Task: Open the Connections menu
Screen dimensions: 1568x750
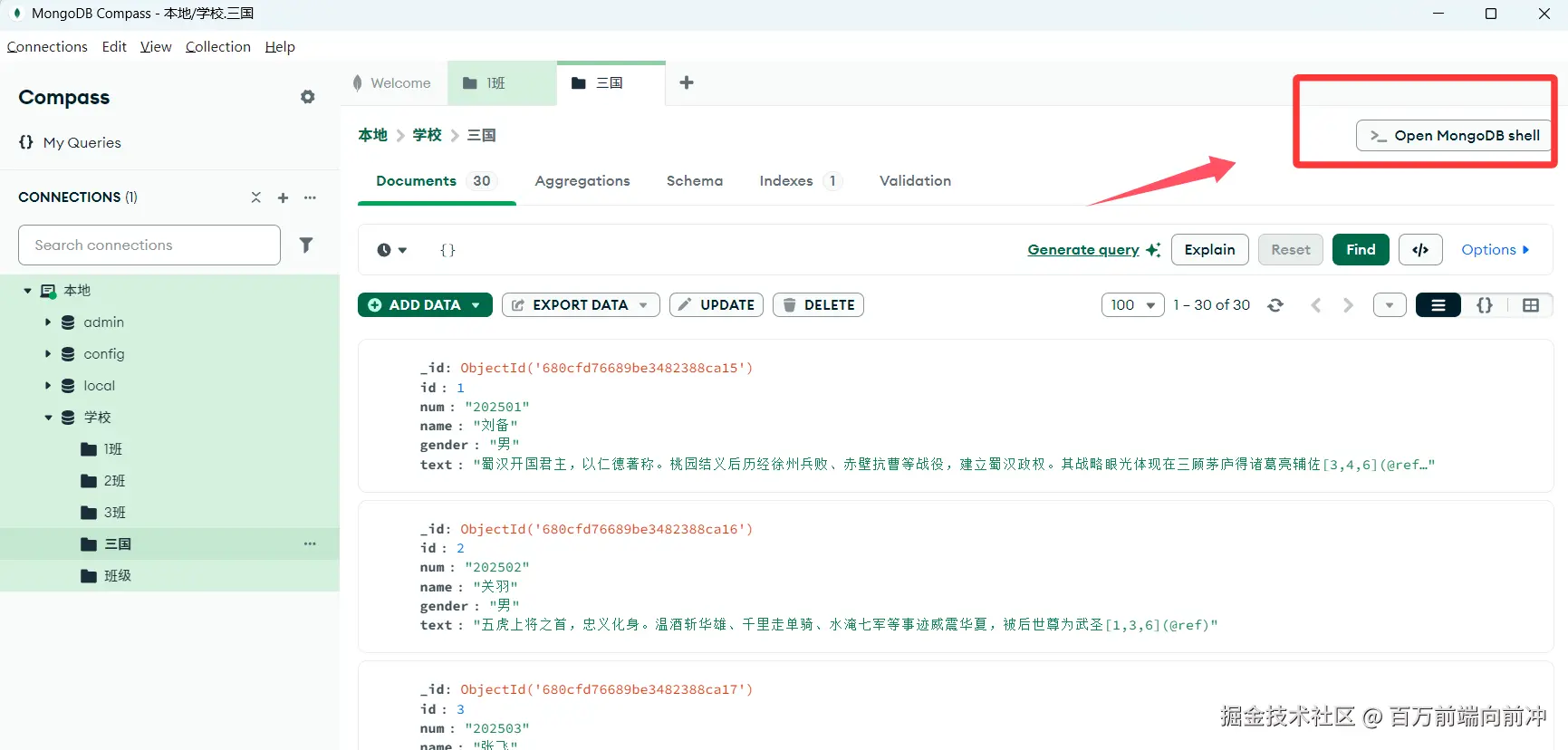Action: coord(47,47)
